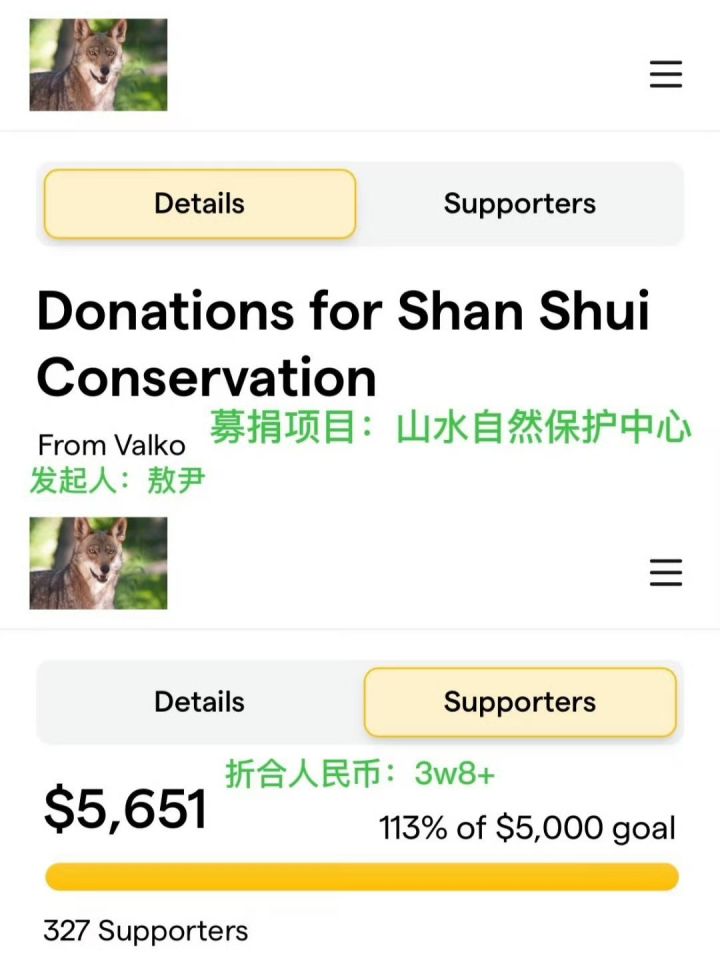This screenshot has width=720, height=960.
Task: Click the words 'Shan Shui' in the heading
Action: coord(523,310)
